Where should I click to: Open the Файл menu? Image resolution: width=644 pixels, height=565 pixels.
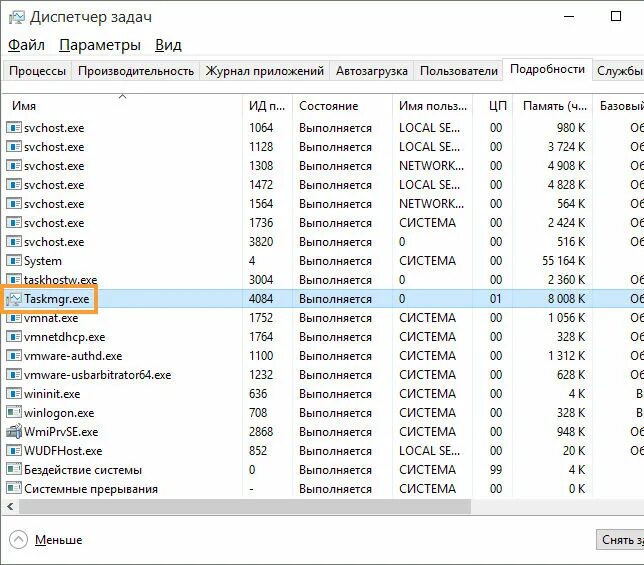pyautogui.click(x=26, y=45)
